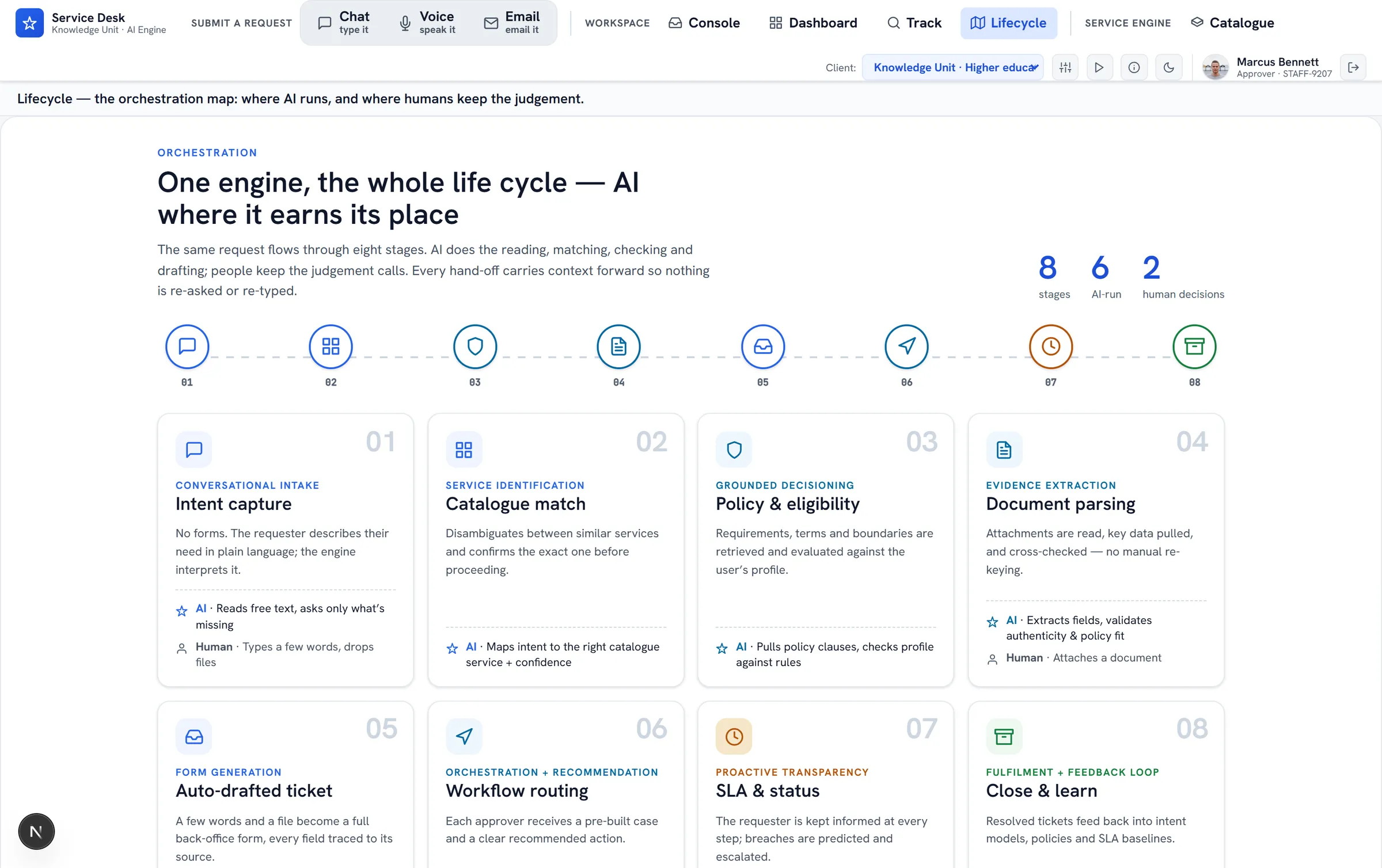The width and height of the screenshot is (1382, 868).
Task: Expand the Client selector dropdown
Action: 953,67
